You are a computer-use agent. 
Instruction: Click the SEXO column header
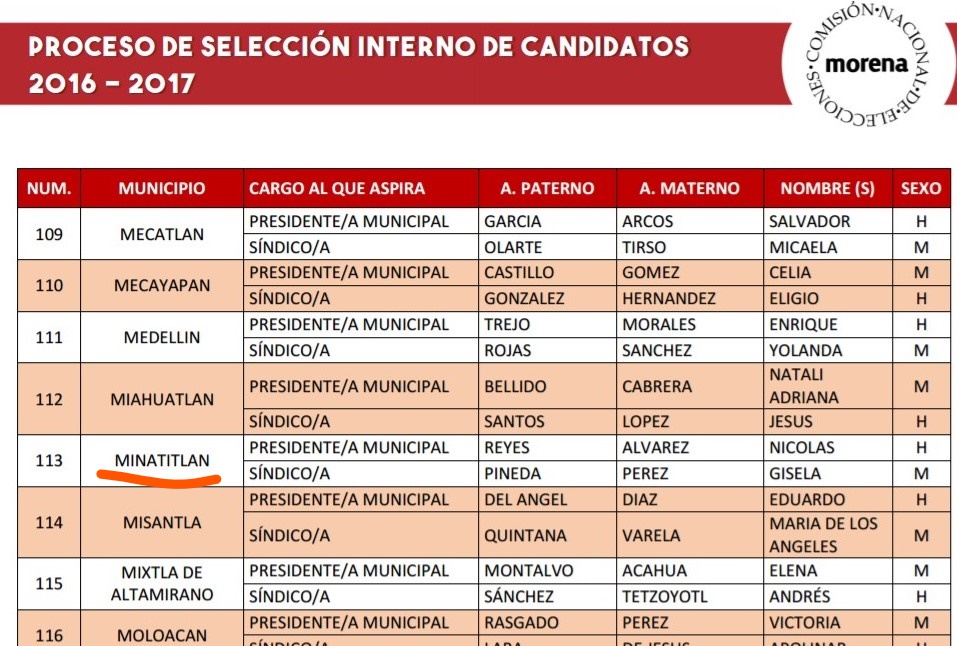[x=921, y=188]
